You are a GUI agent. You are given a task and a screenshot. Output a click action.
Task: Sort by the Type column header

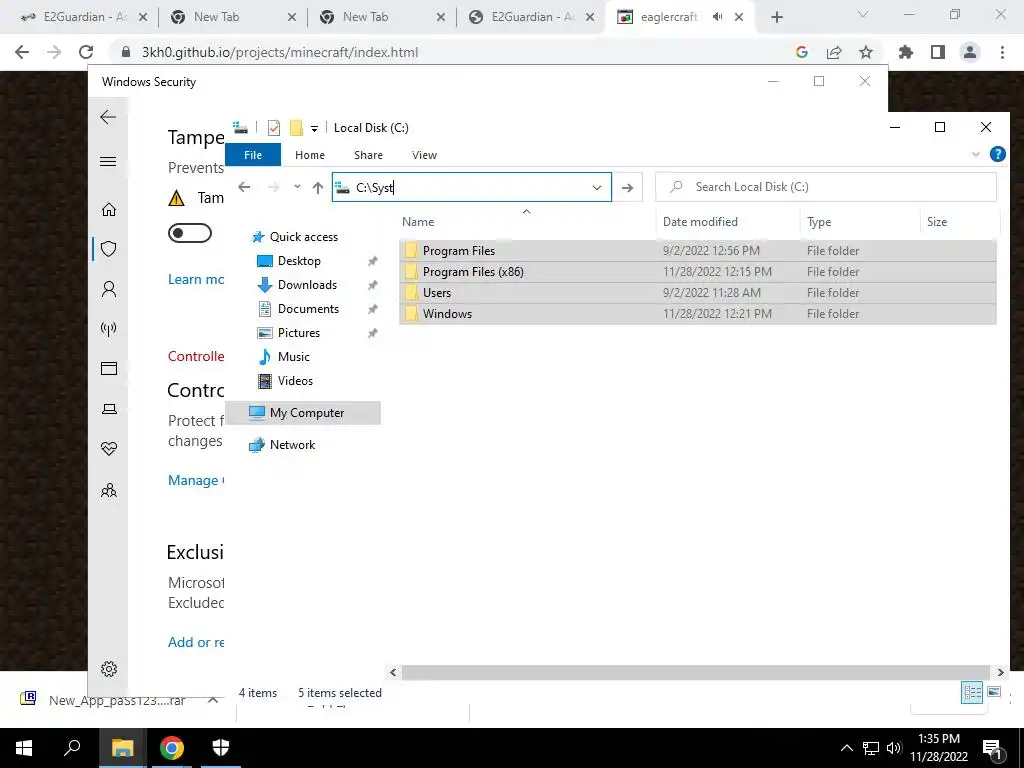tap(859, 221)
